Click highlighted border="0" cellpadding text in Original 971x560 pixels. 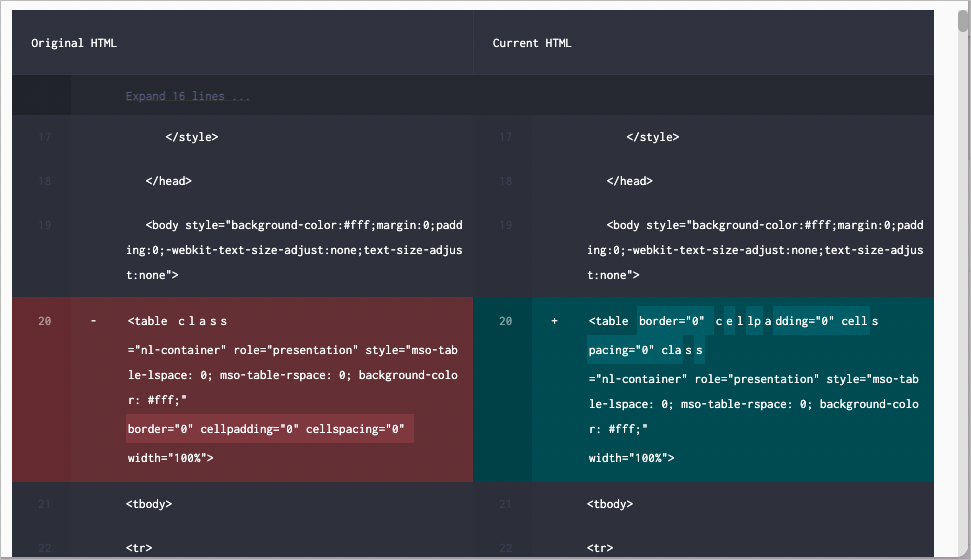tap(269, 429)
